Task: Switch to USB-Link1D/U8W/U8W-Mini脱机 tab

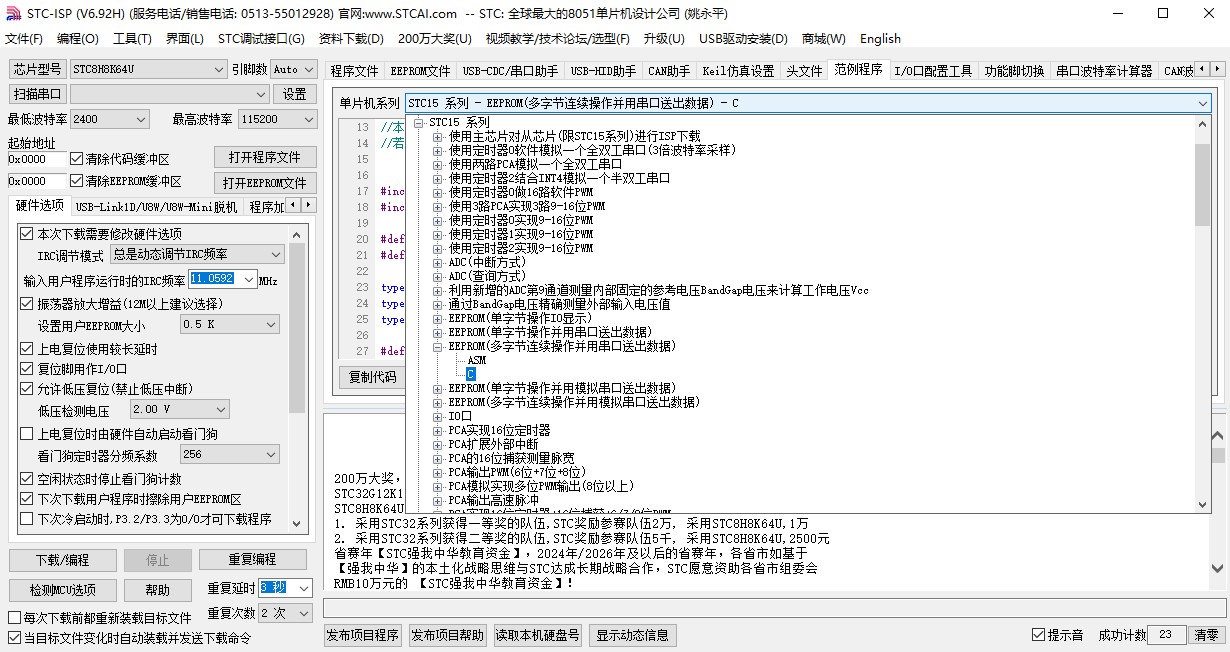Action: pyautogui.click(x=156, y=207)
